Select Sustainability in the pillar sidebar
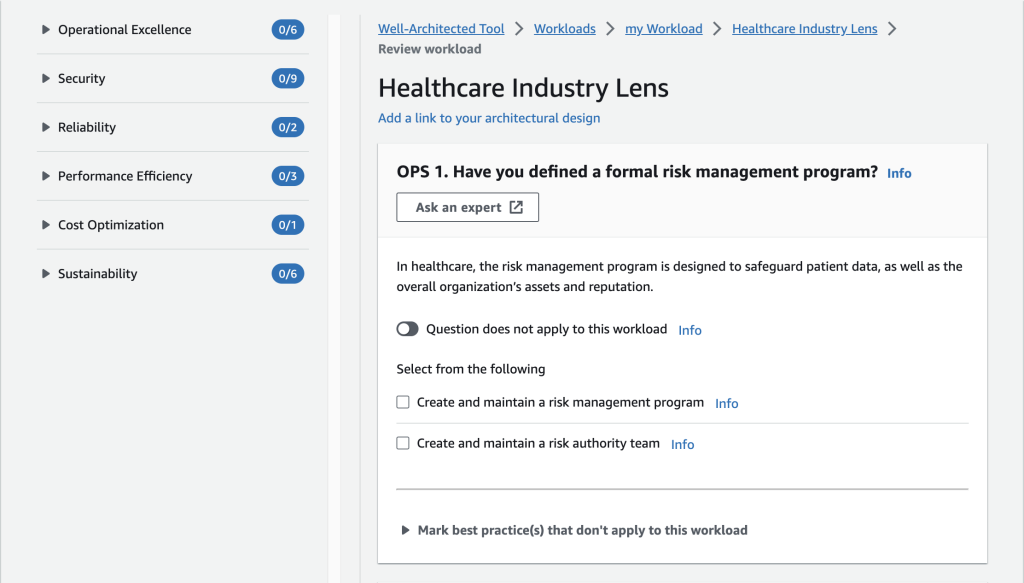The image size is (1024, 583). 95,273
